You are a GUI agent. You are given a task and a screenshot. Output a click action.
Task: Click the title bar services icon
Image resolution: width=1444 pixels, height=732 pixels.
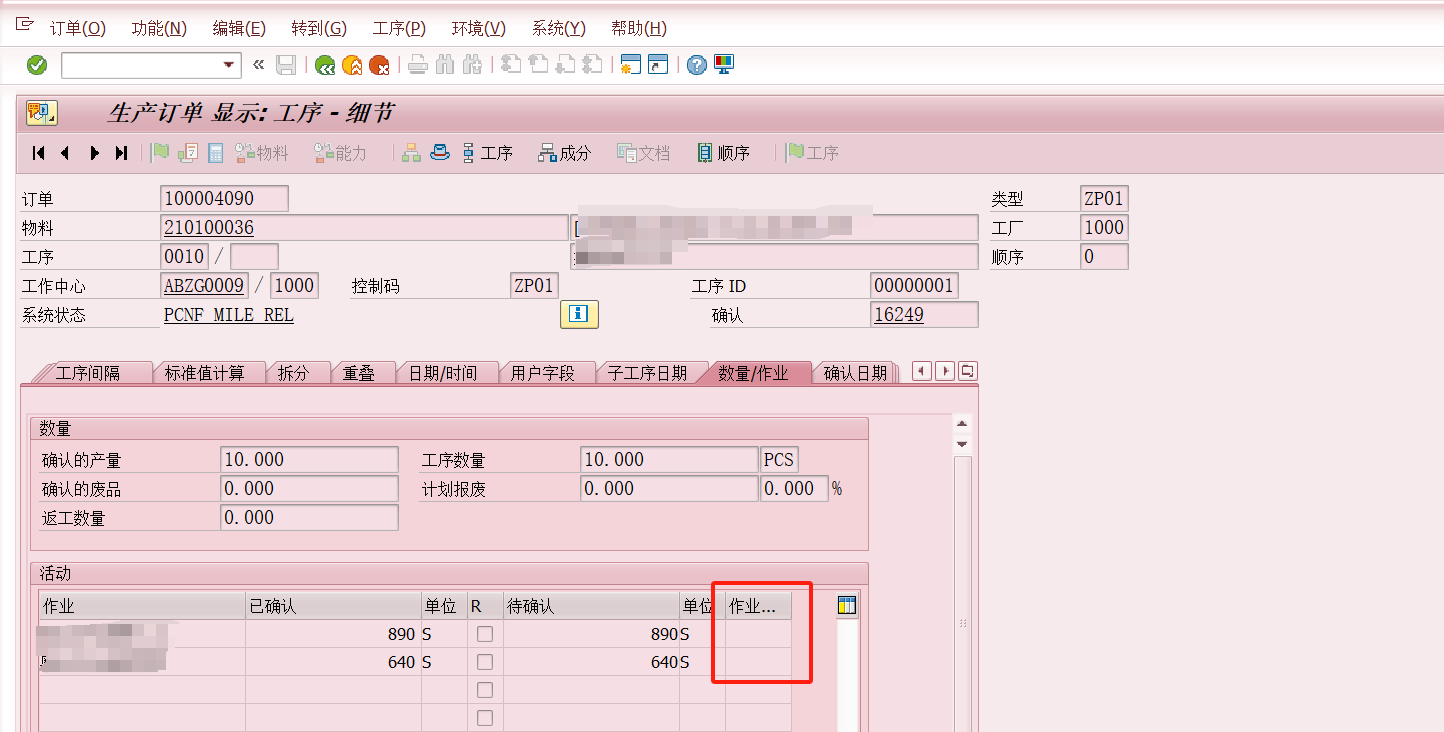42,114
